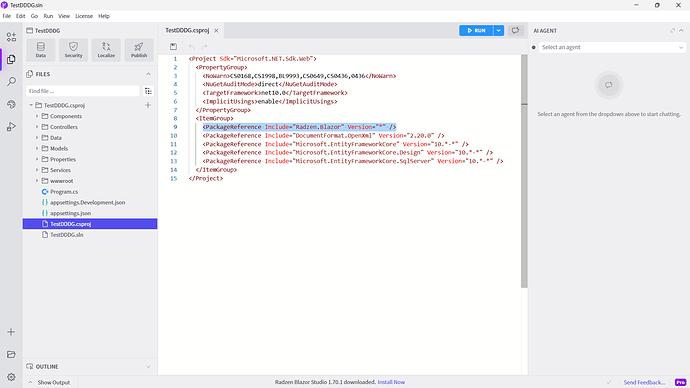Expand the Controllers folder
Image resolution: width=690 pixels, height=388 pixels.
click(x=37, y=127)
